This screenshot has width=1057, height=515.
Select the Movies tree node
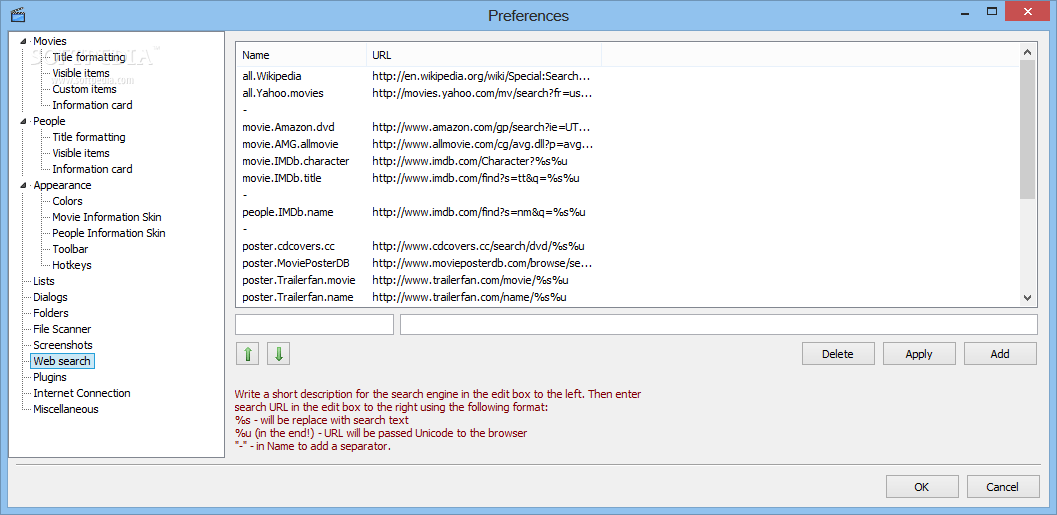(50, 41)
